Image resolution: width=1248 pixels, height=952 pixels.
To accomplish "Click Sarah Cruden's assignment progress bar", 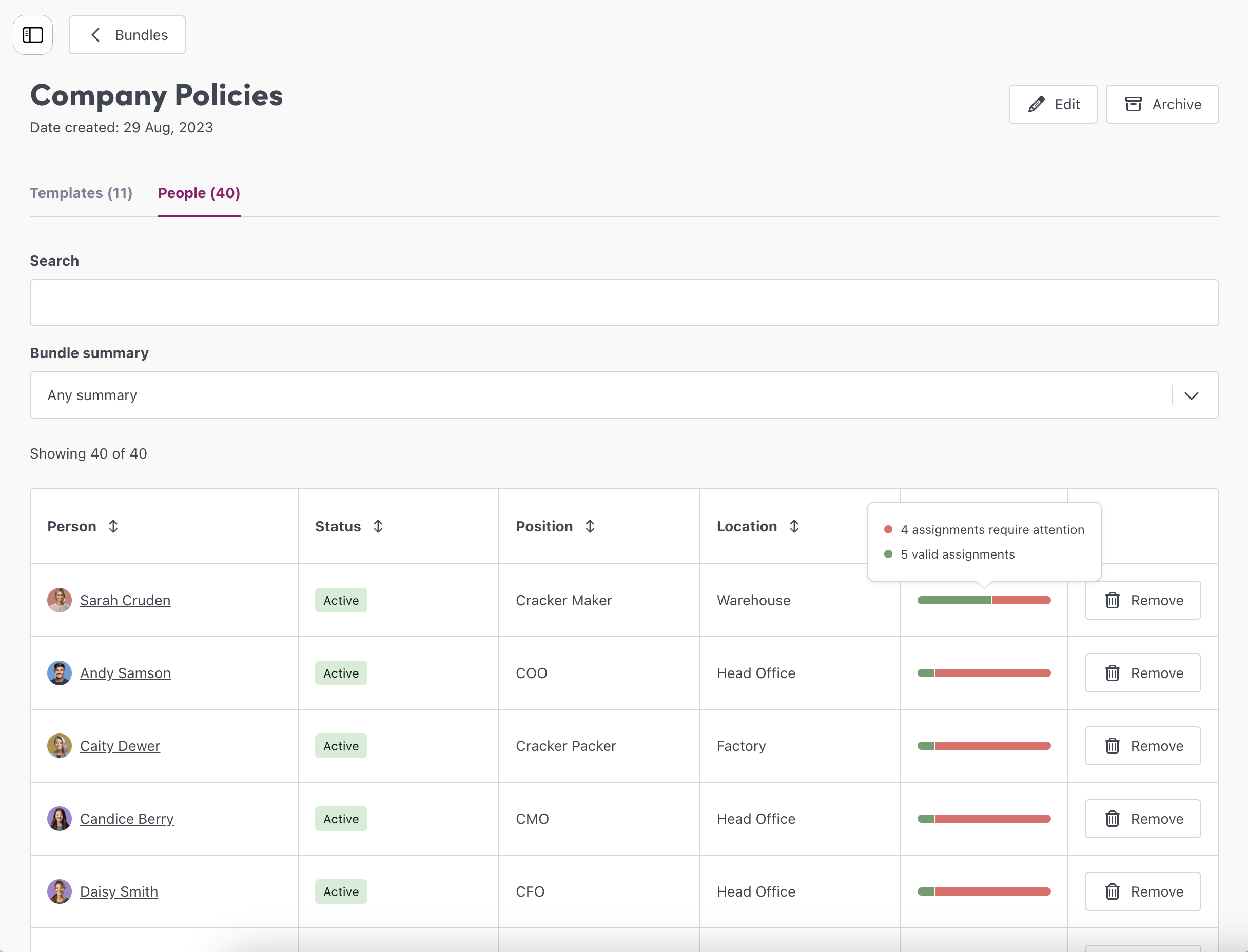I will click(983, 600).
